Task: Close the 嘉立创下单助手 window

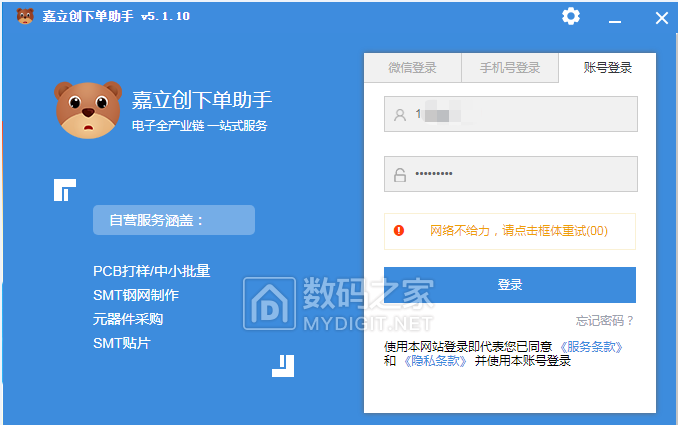Action: [661, 16]
